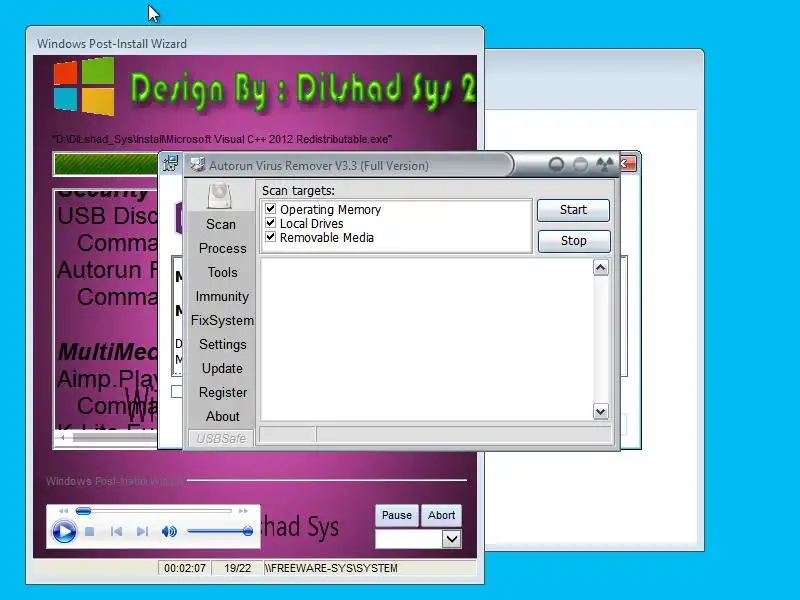Go to the Register section

click(x=223, y=392)
